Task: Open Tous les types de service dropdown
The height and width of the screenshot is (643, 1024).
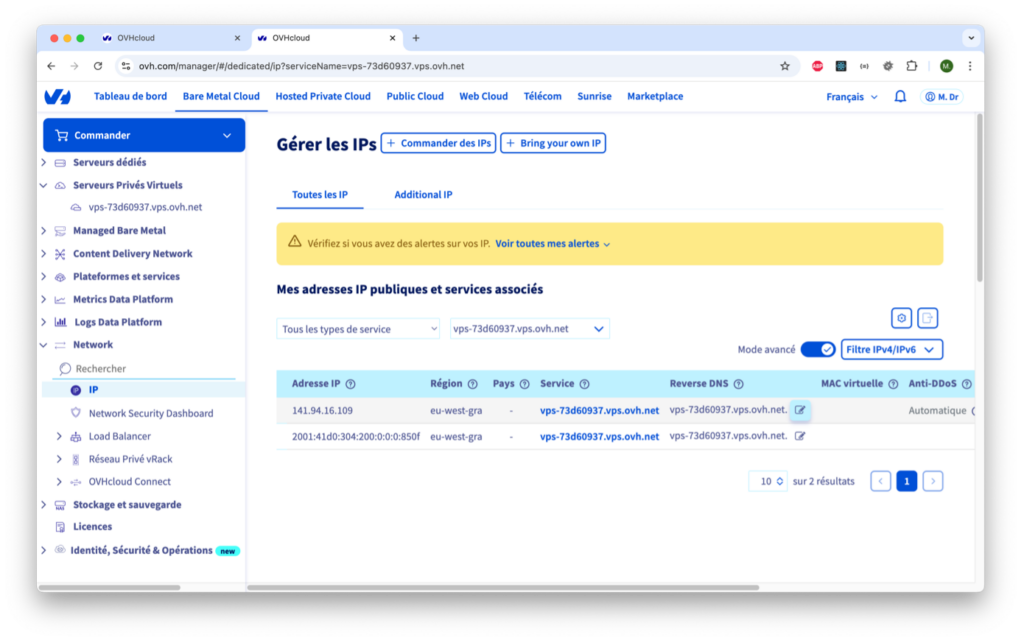Action: pyautogui.click(x=359, y=329)
